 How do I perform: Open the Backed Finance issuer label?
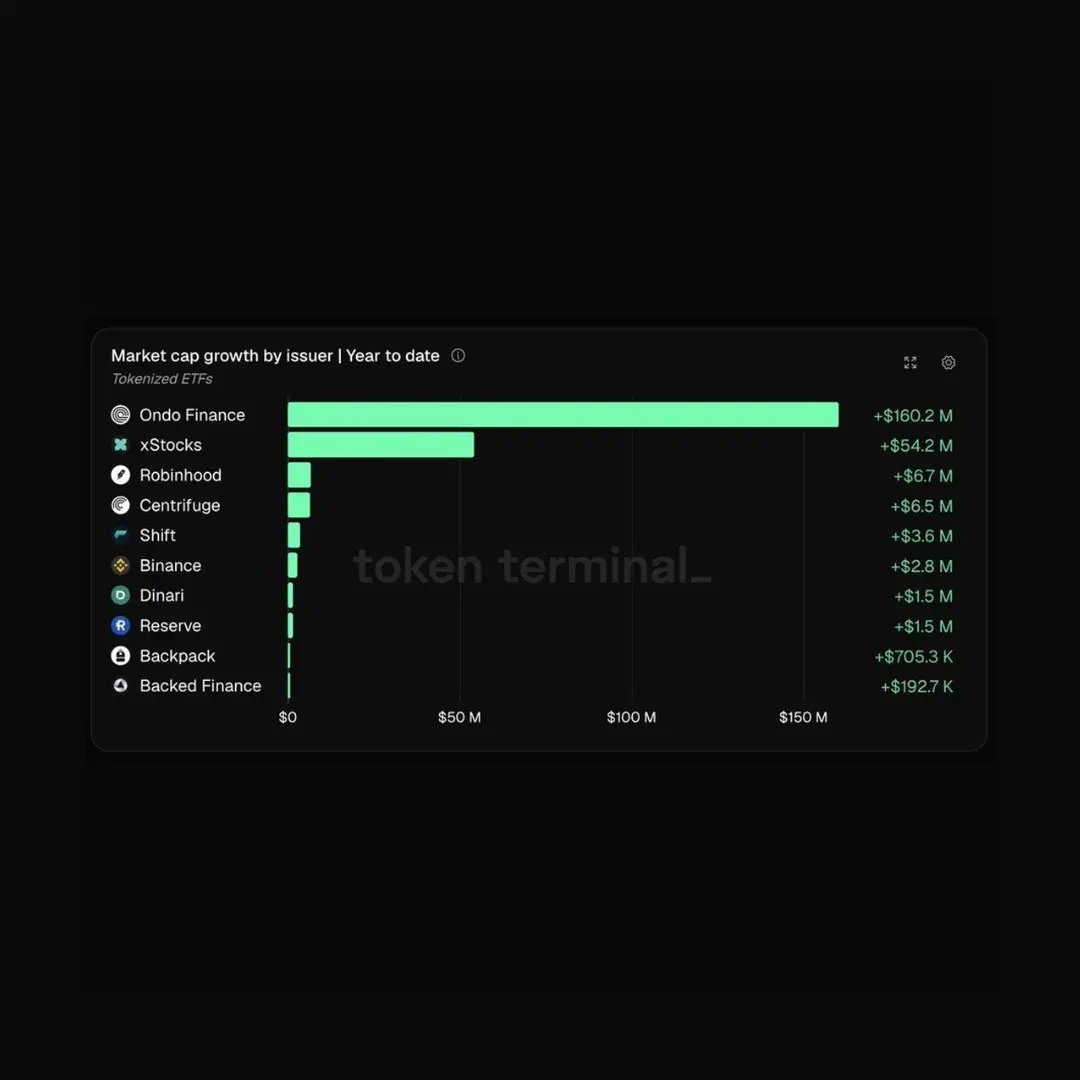click(x=200, y=686)
